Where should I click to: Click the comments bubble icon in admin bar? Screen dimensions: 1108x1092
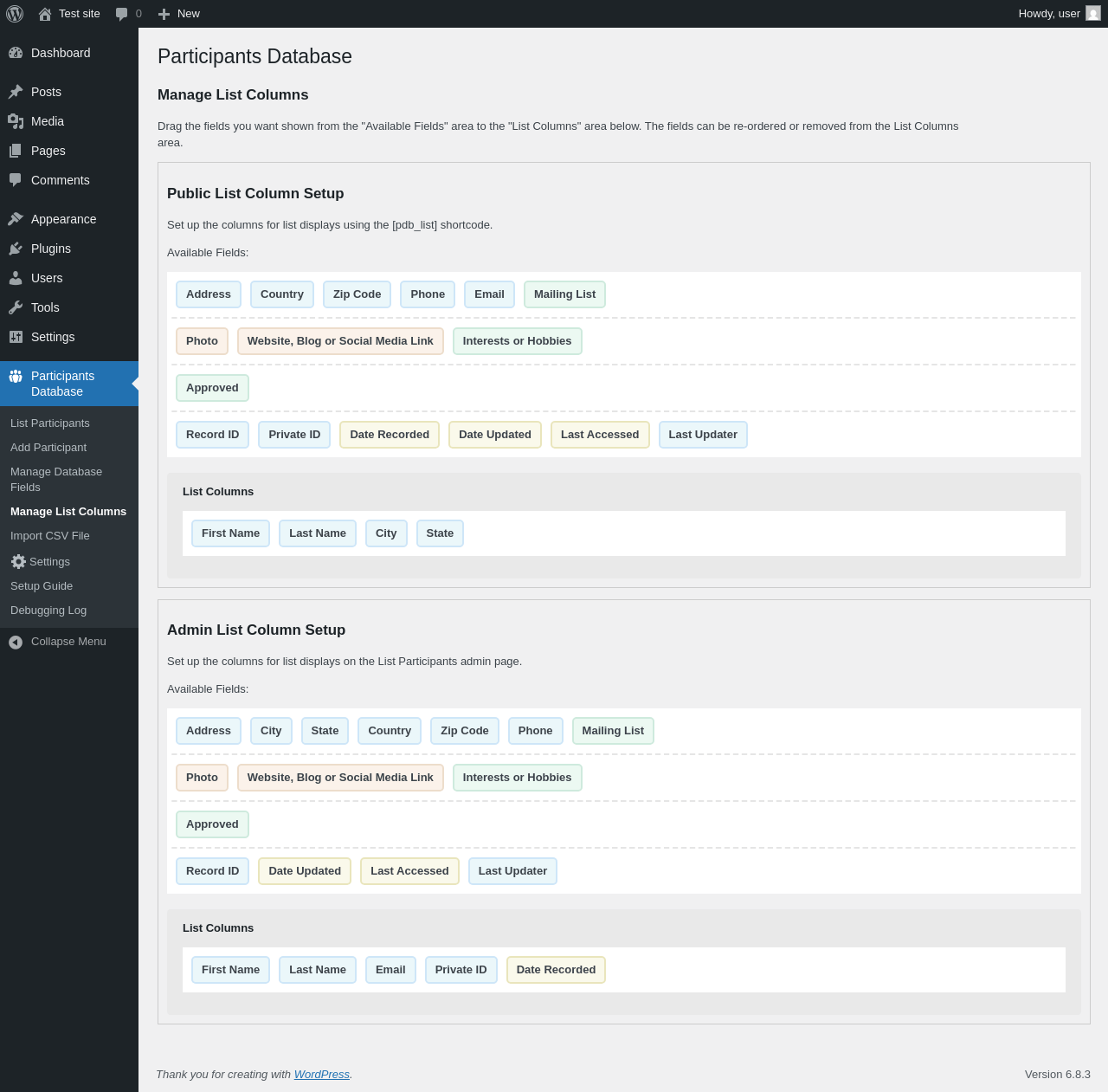coord(122,14)
